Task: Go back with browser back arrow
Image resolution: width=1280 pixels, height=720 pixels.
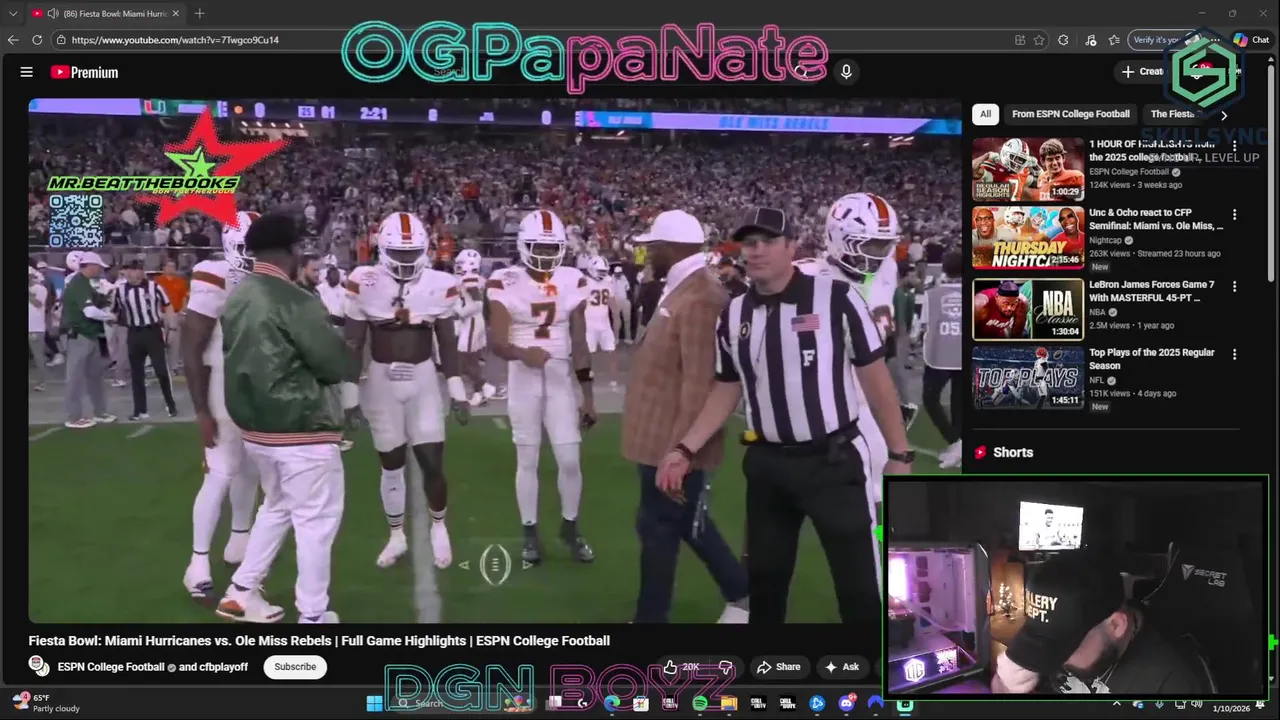Action: click(13, 40)
